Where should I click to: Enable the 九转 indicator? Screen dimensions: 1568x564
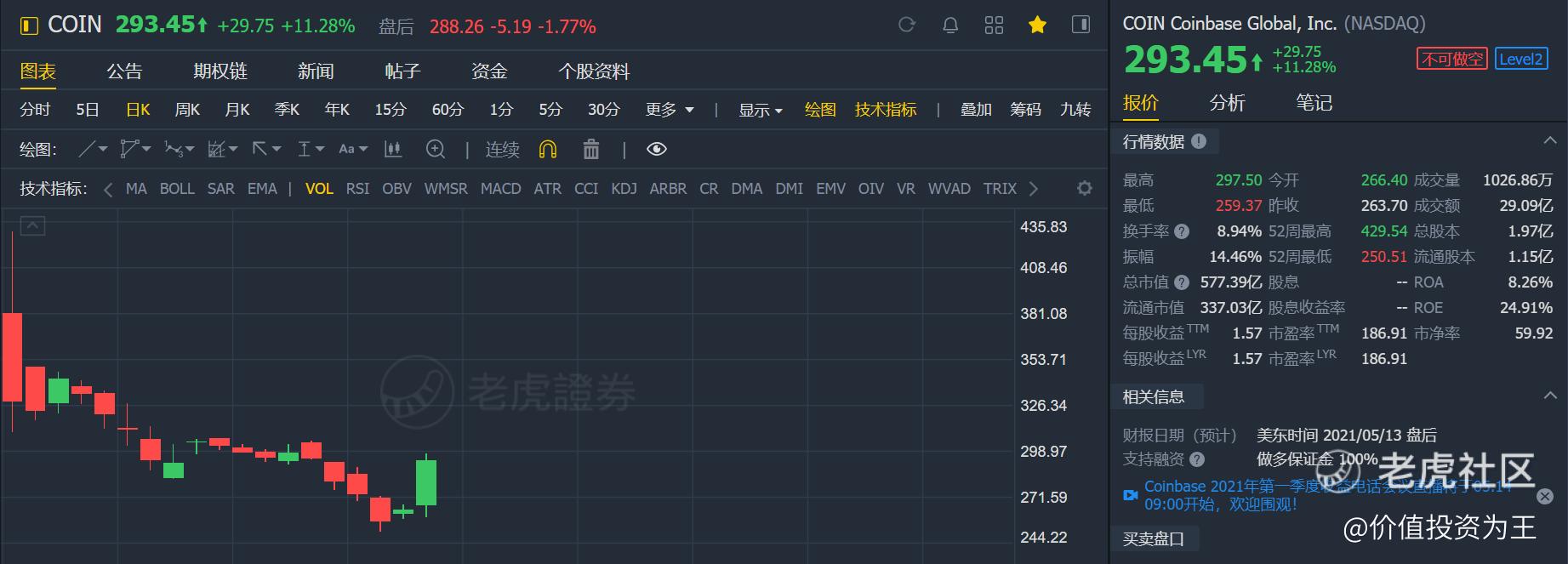1075,110
